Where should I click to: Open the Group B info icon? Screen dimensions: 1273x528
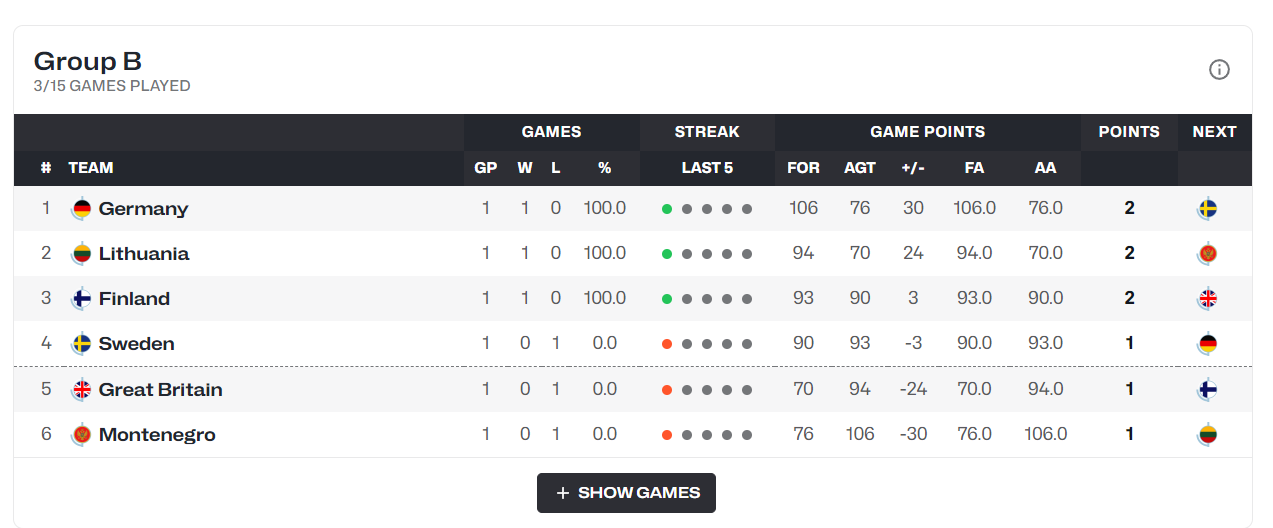[1219, 69]
